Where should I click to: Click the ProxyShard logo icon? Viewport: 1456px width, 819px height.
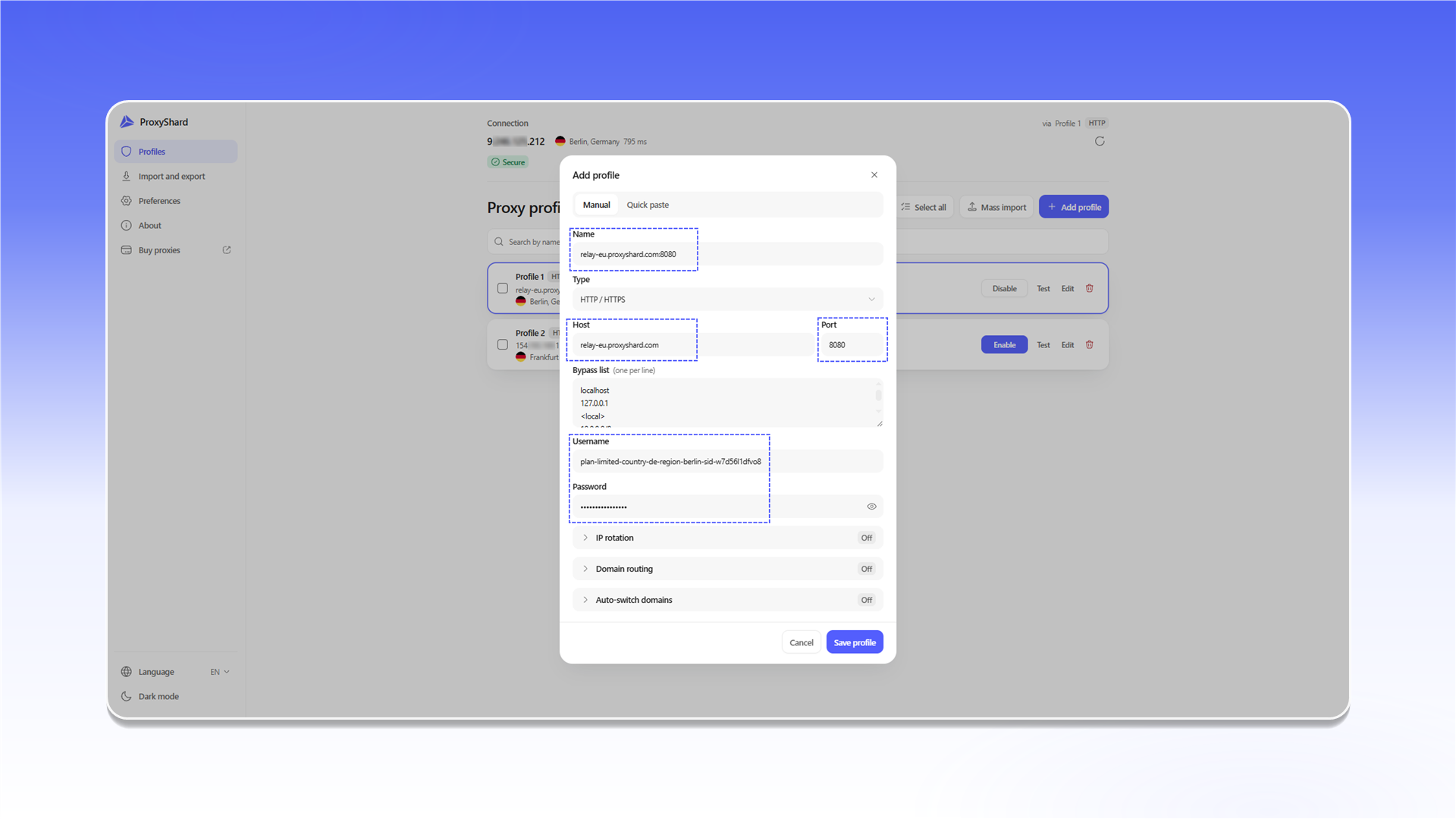point(127,122)
